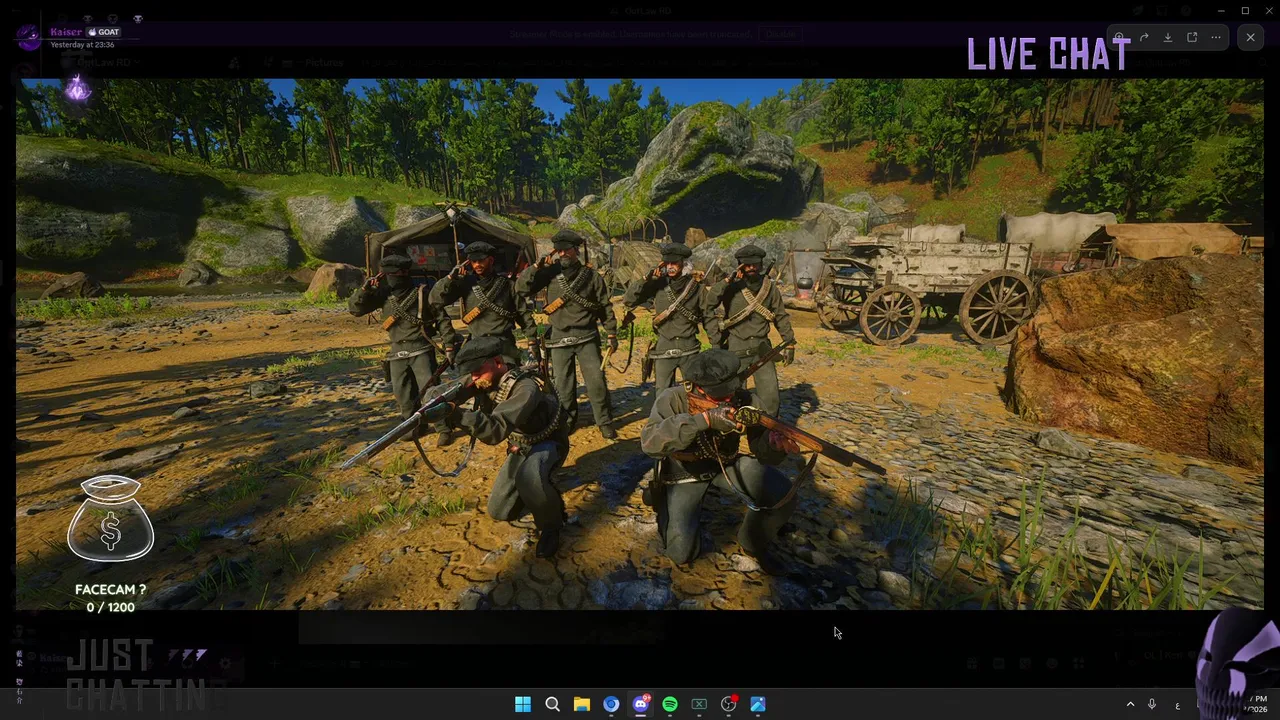Jump to message timestamp Yesterday at 23:36

pyautogui.click(x=82, y=45)
